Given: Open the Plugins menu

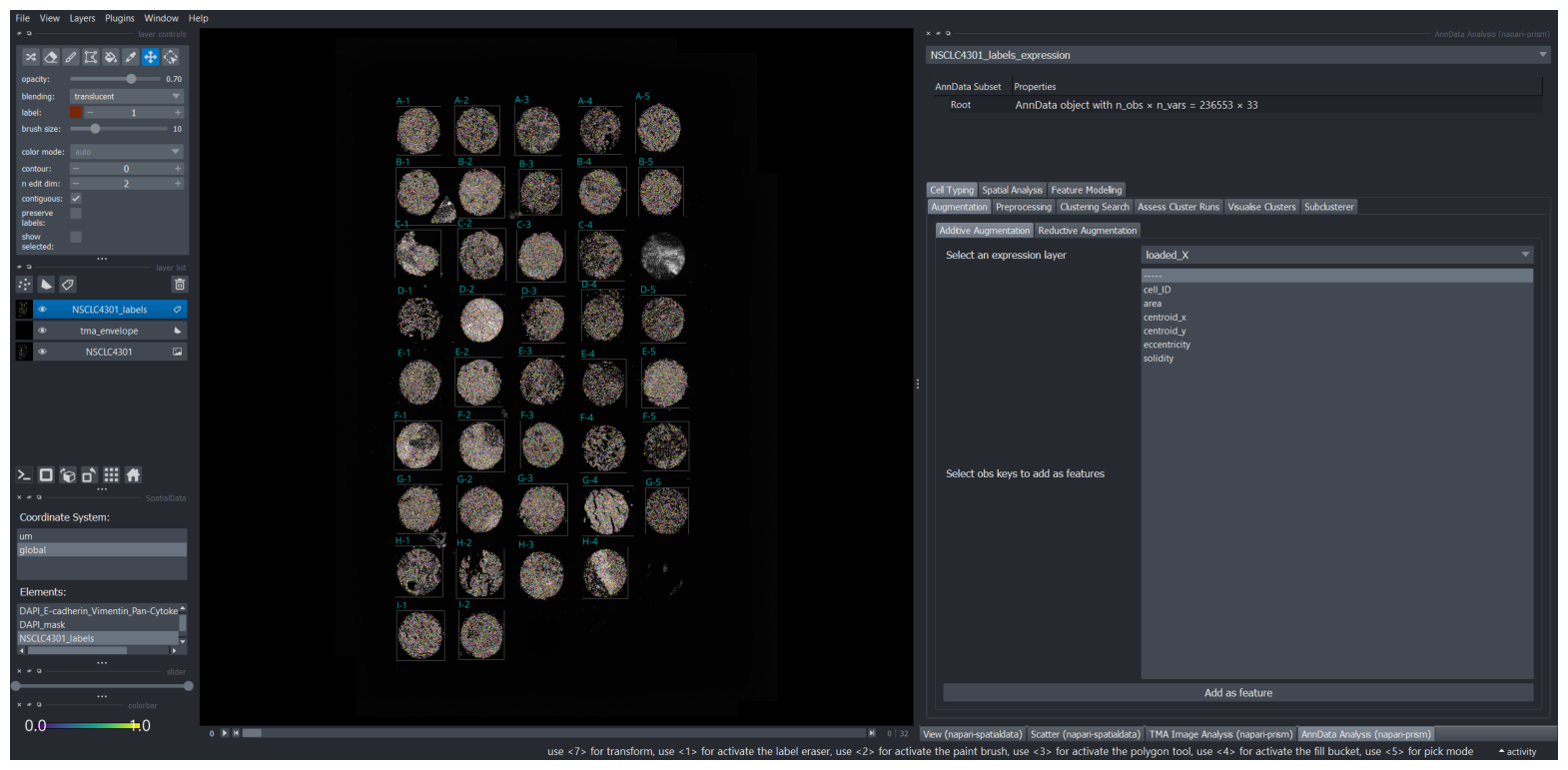Looking at the screenshot, I should 120,18.
